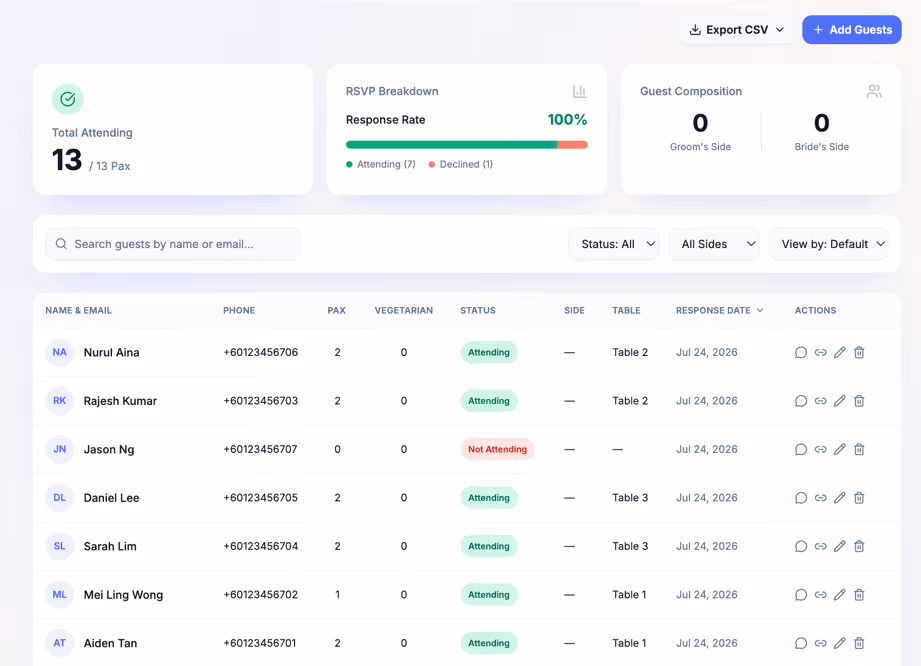Click the Table column header
This screenshot has height=666, width=921.
626,310
